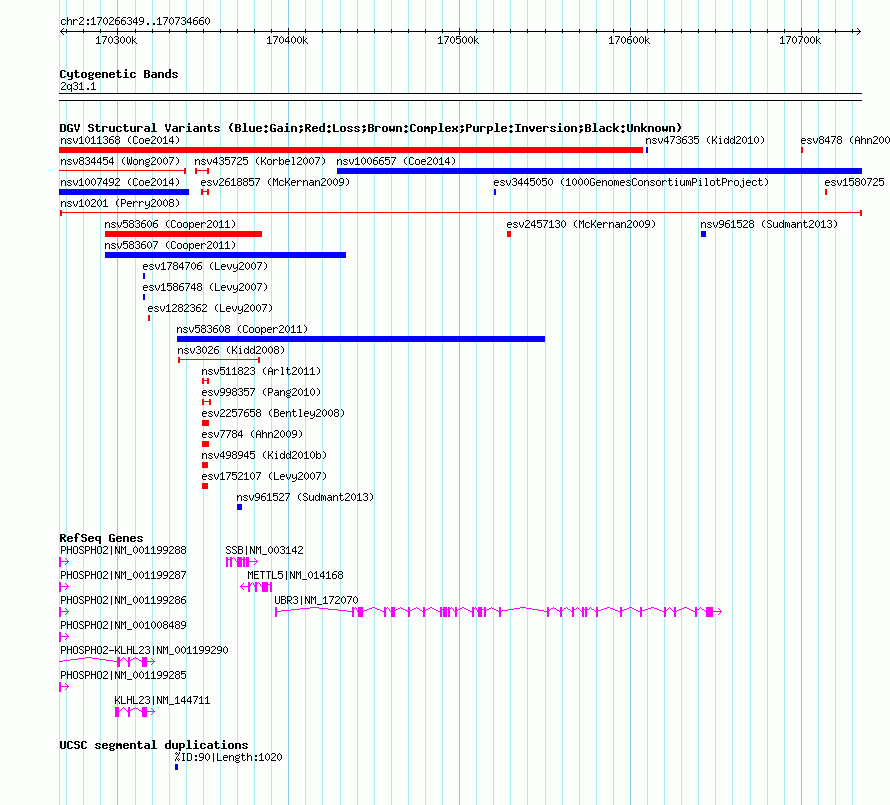Click the 170400k ruler label
The width and height of the screenshot is (890, 805).
[287, 40]
